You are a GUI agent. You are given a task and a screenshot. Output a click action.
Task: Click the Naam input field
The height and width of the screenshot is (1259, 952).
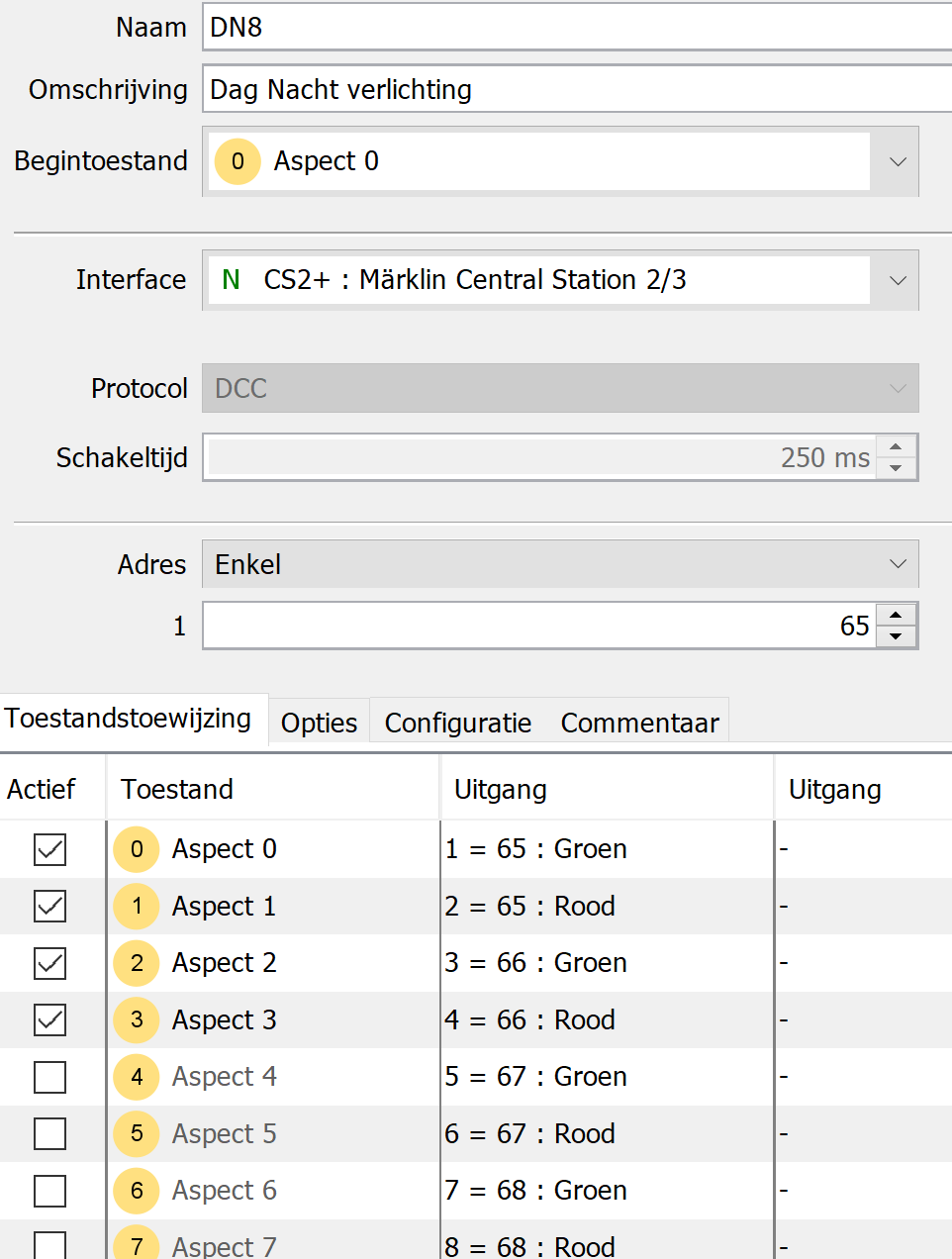click(x=574, y=28)
